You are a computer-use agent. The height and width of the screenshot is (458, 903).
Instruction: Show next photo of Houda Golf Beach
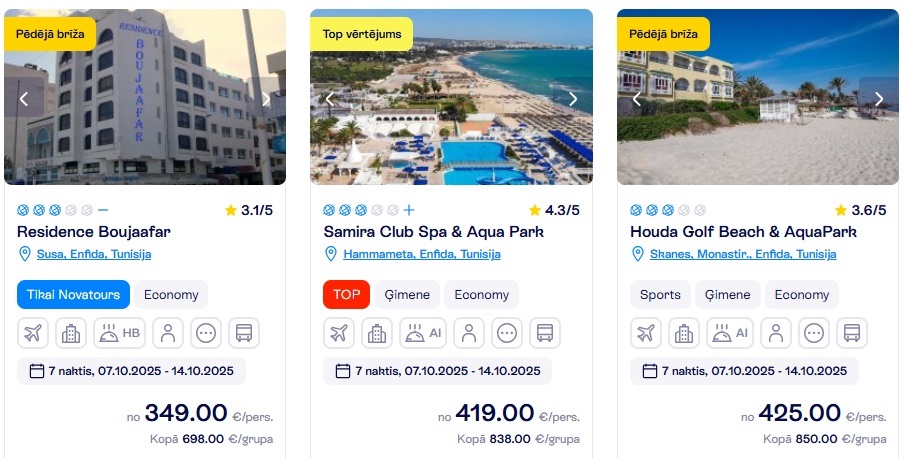coord(879,98)
